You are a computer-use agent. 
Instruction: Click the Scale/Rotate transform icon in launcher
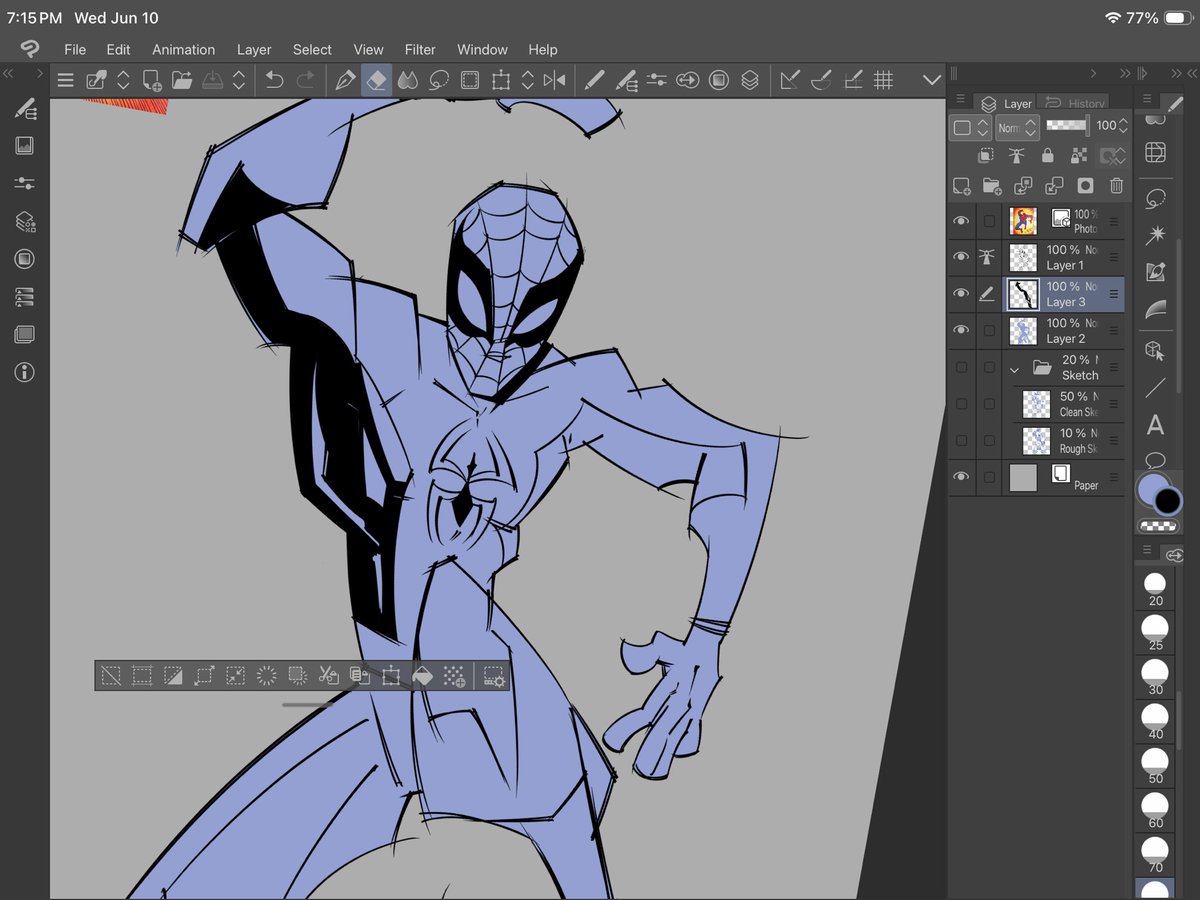(390, 676)
